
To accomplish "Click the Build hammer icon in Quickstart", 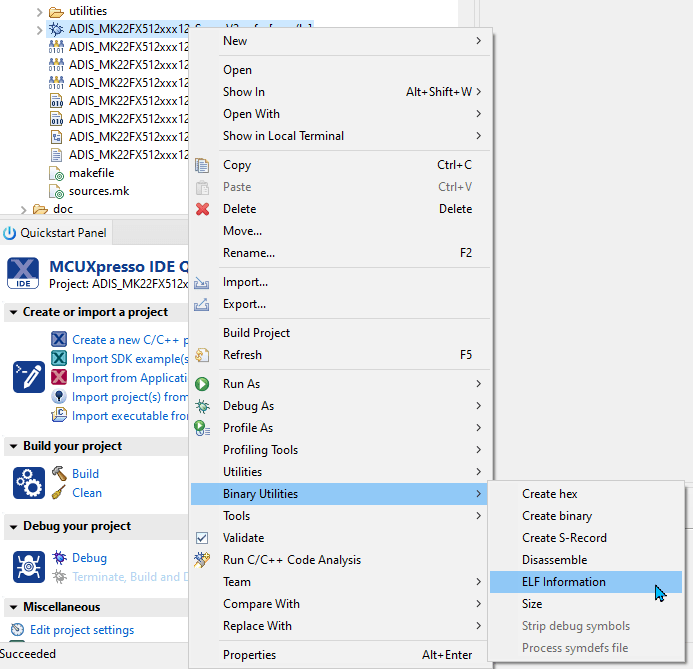I will [59, 474].
